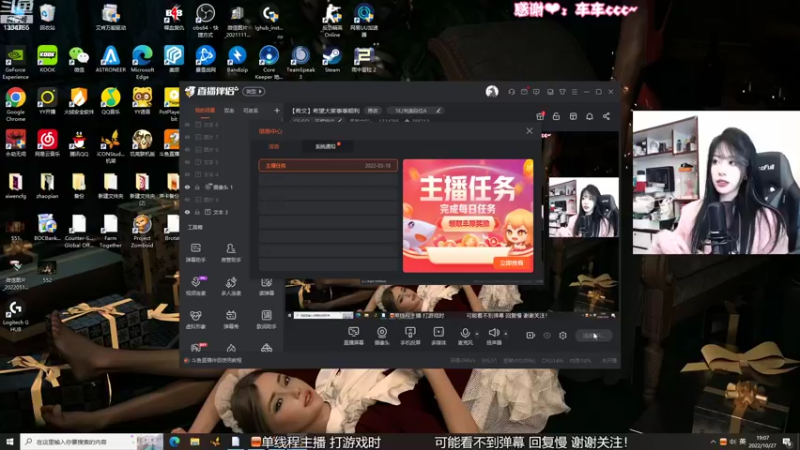The height and width of the screenshot is (450, 800).
Task: Toggle the lock on the 摄像头 1 source
Action: [197, 187]
